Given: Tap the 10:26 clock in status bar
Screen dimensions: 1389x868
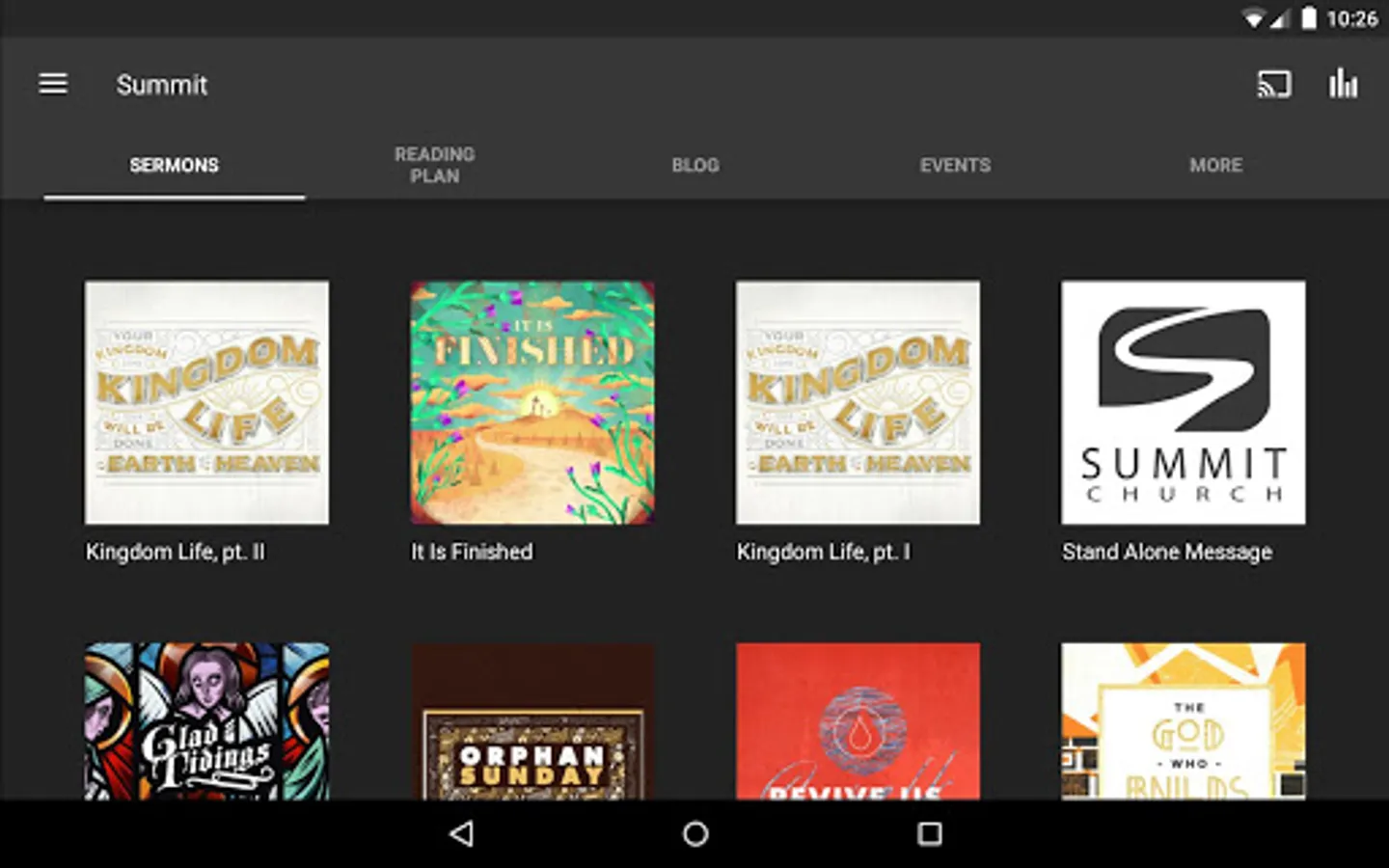Looking at the screenshot, I should click(x=1352, y=18).
